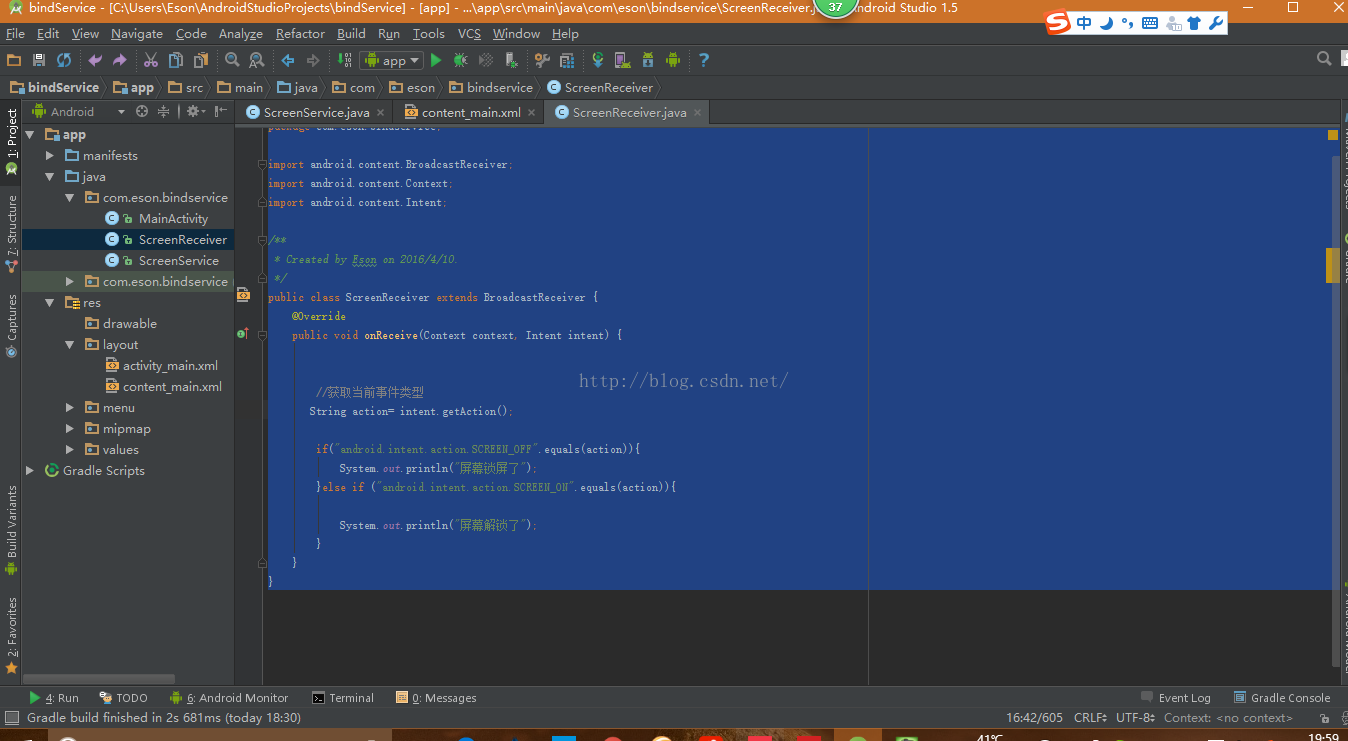Click the 0: Messages tool button
1348x741 pixels.
click(436, 698)
